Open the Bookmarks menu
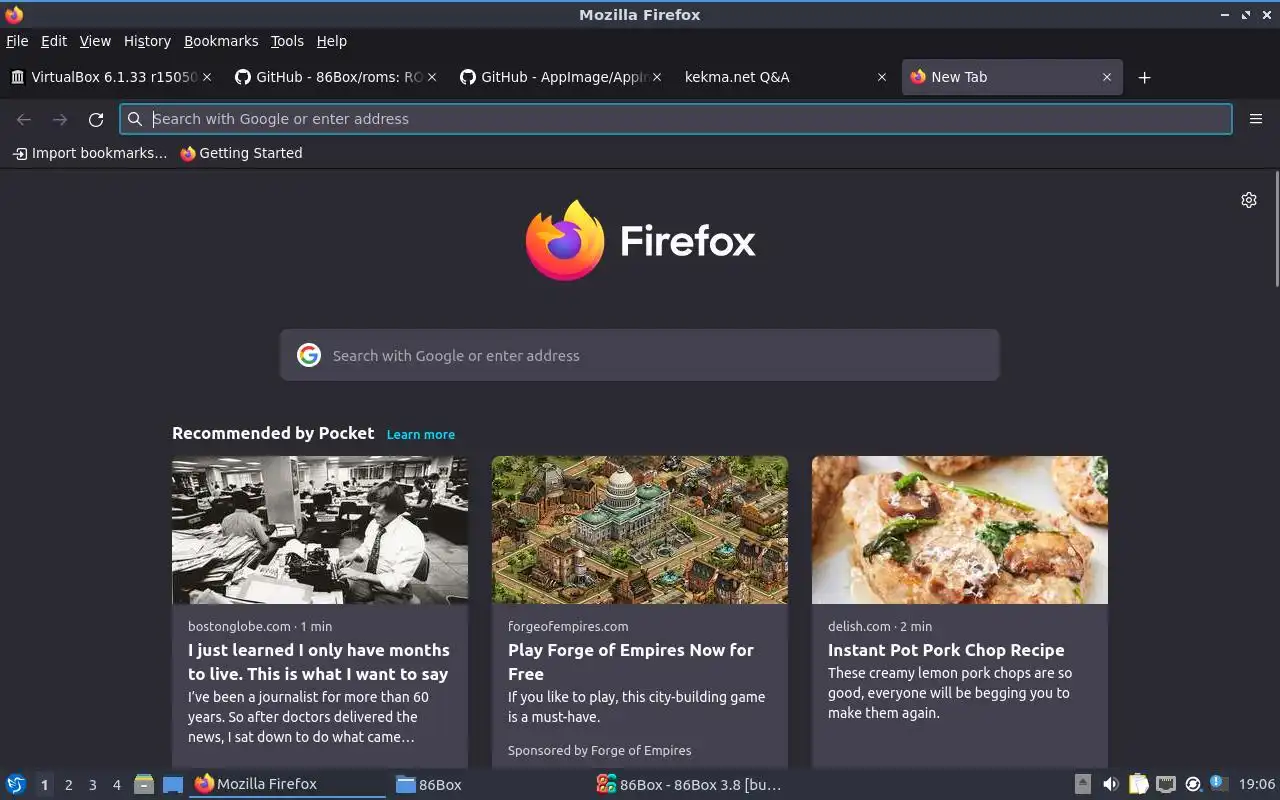This screenshot has height=800, width=1280. (x=221, y=41)
